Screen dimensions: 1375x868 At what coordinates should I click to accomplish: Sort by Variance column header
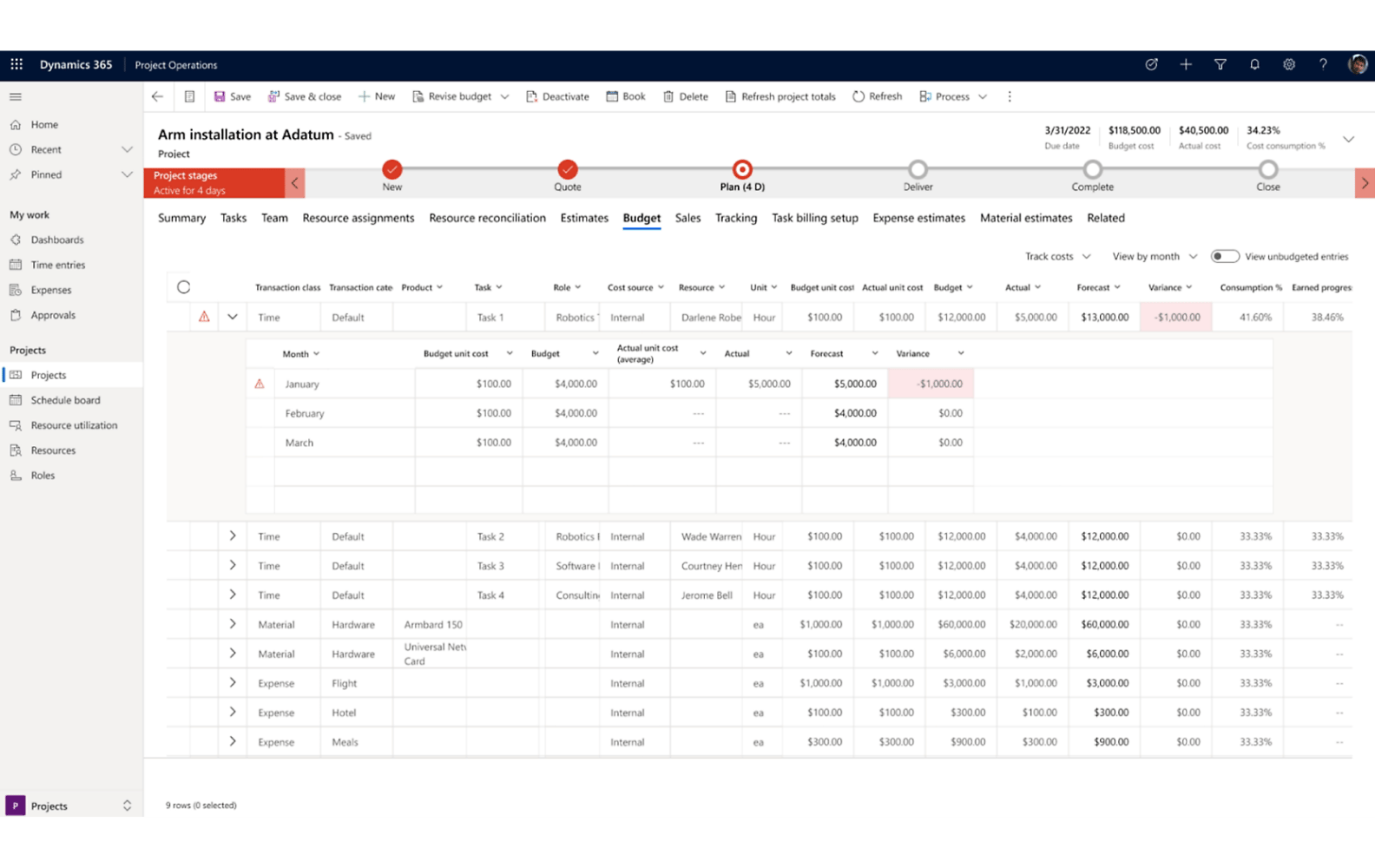click(x=1169, y=287)
